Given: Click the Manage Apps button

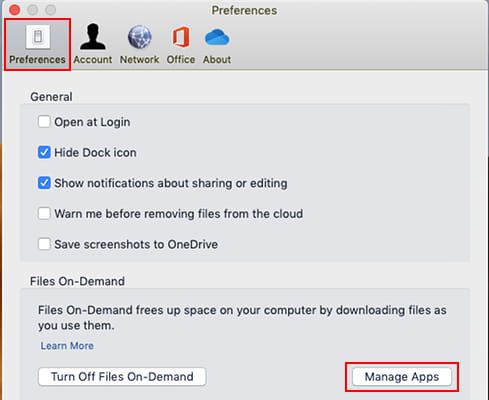Looking at the screenshot, I should tap(402, 377).
